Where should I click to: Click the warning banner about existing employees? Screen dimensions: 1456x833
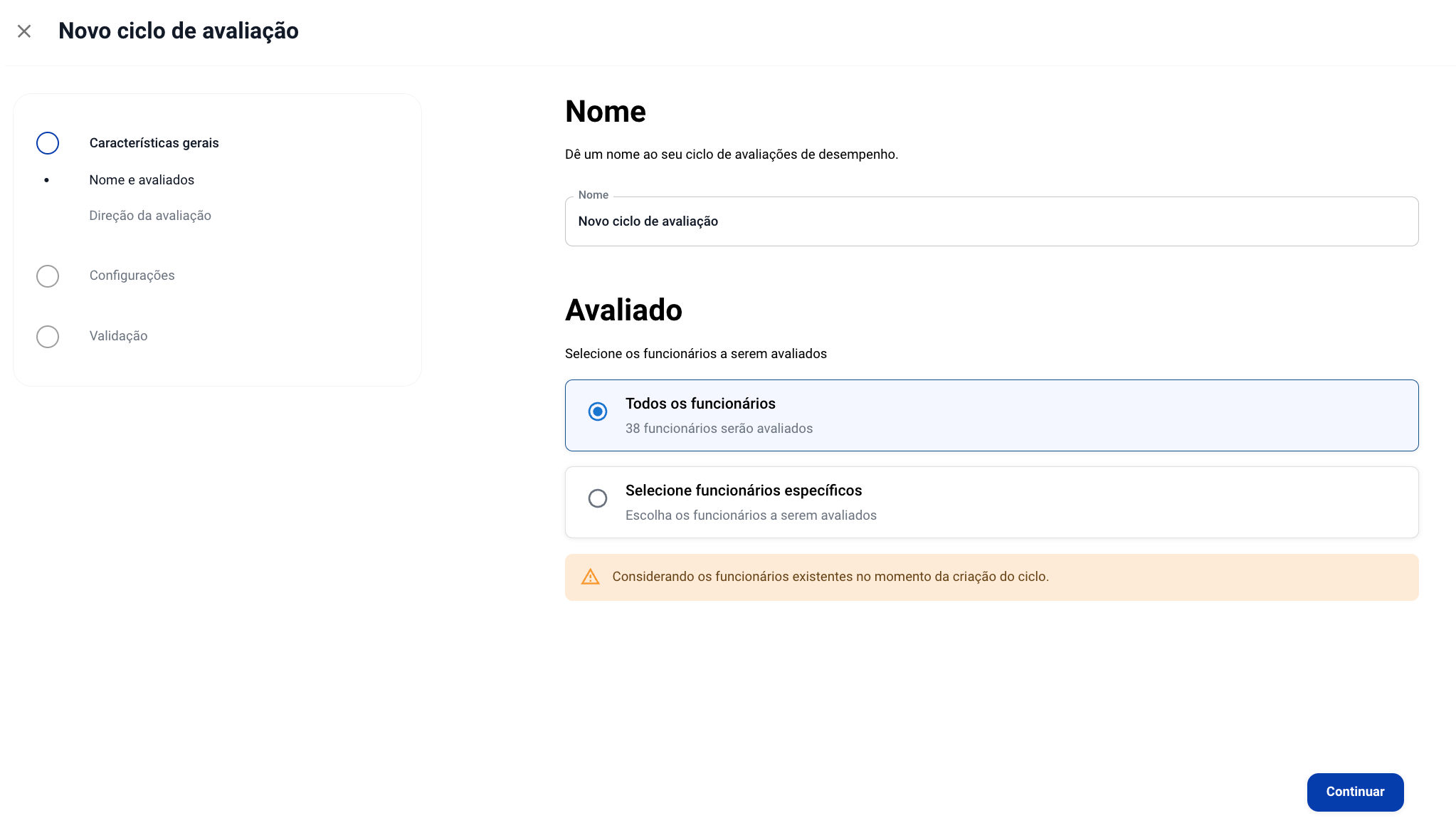coord(991,577)
